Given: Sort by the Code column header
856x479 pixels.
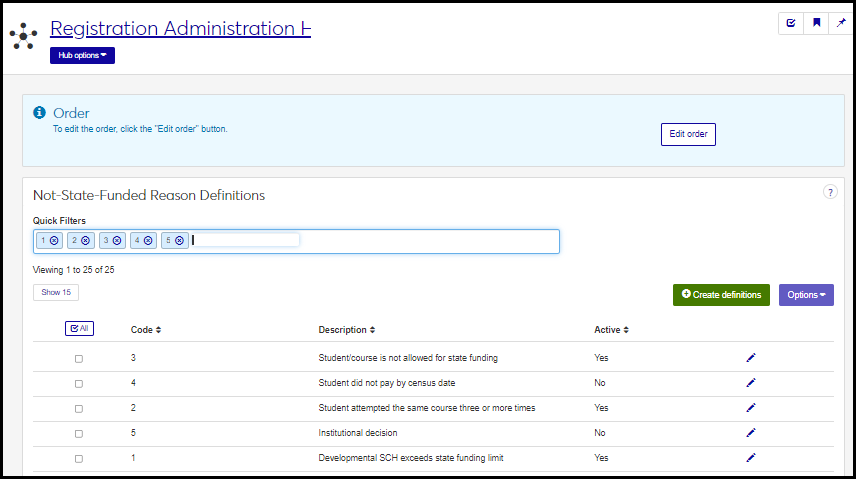Looking at the screenshot, I should tap(146, 330).
